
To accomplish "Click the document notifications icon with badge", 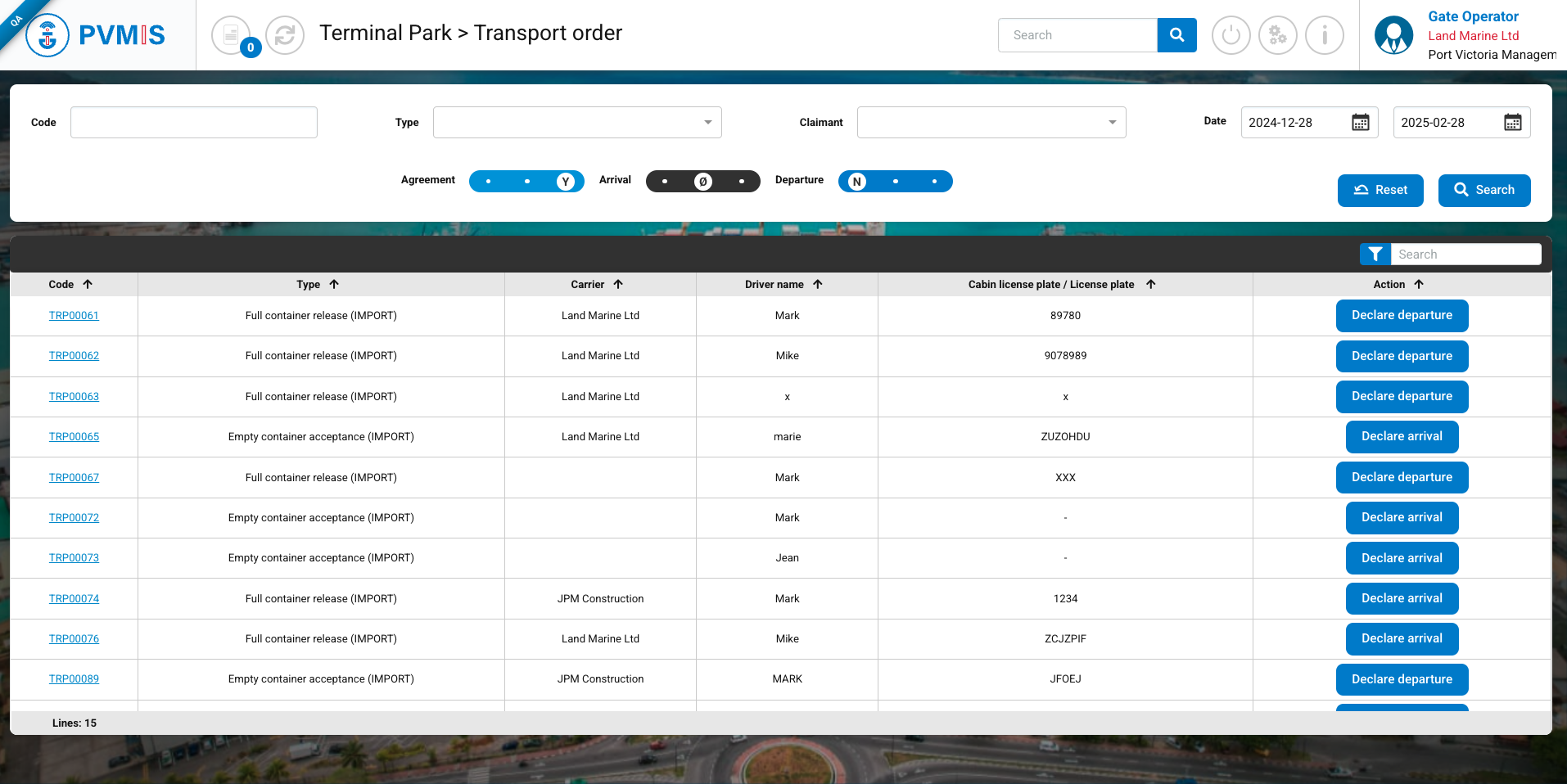I will point(232,35).
